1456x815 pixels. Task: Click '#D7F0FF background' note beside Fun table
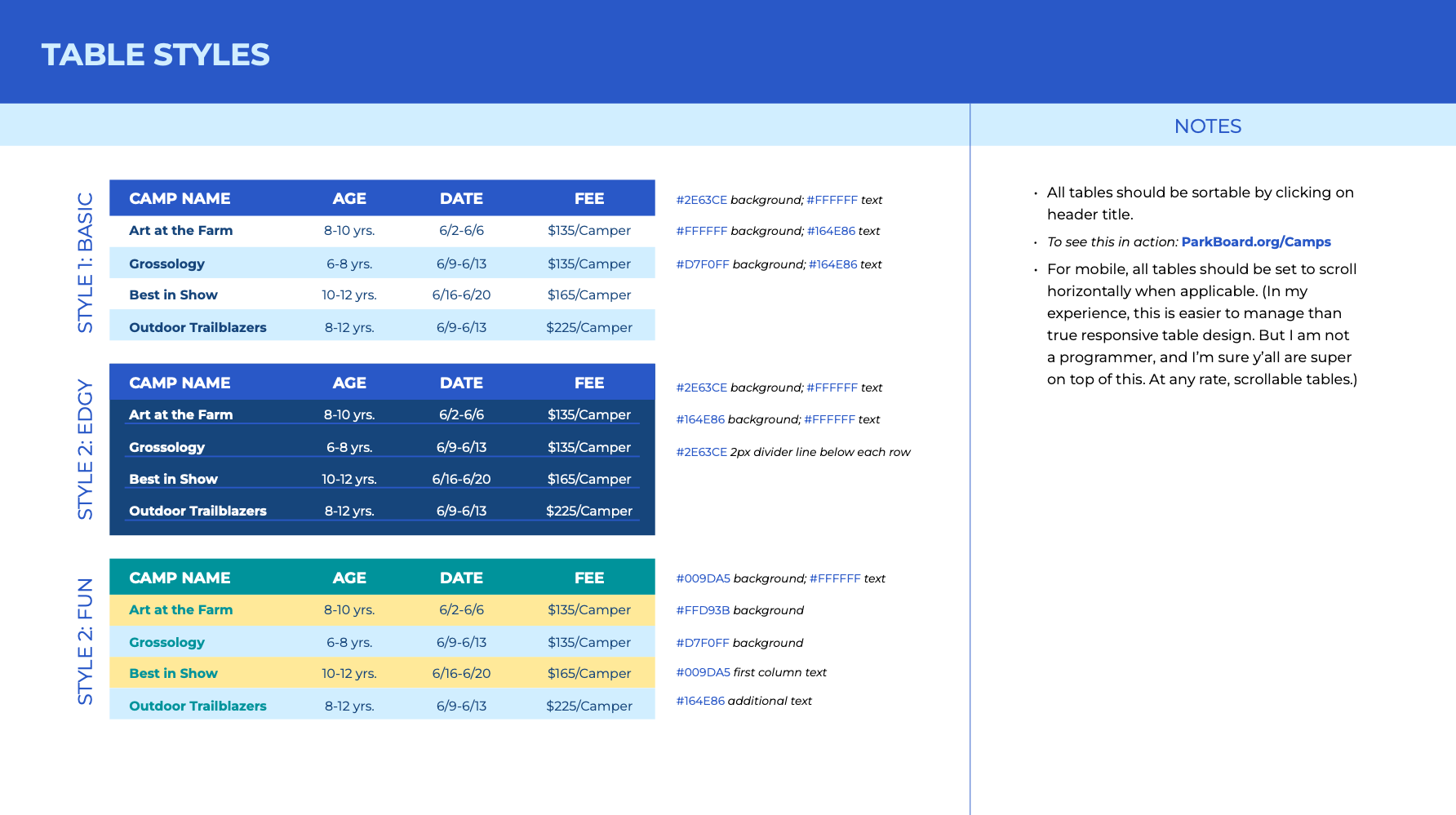739,643
